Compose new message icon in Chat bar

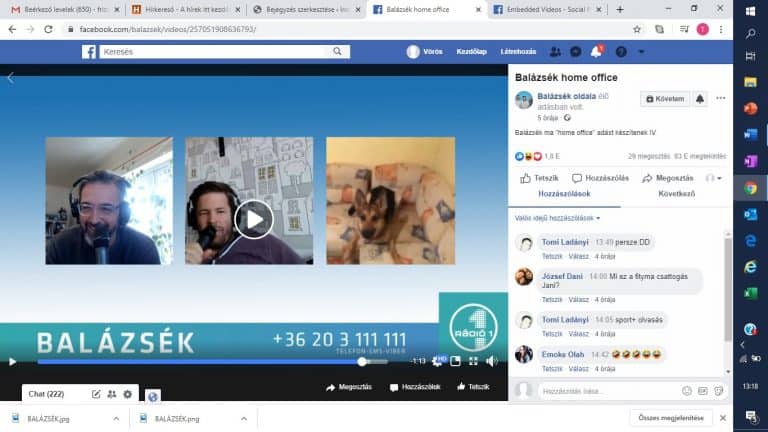pos(96,394)
